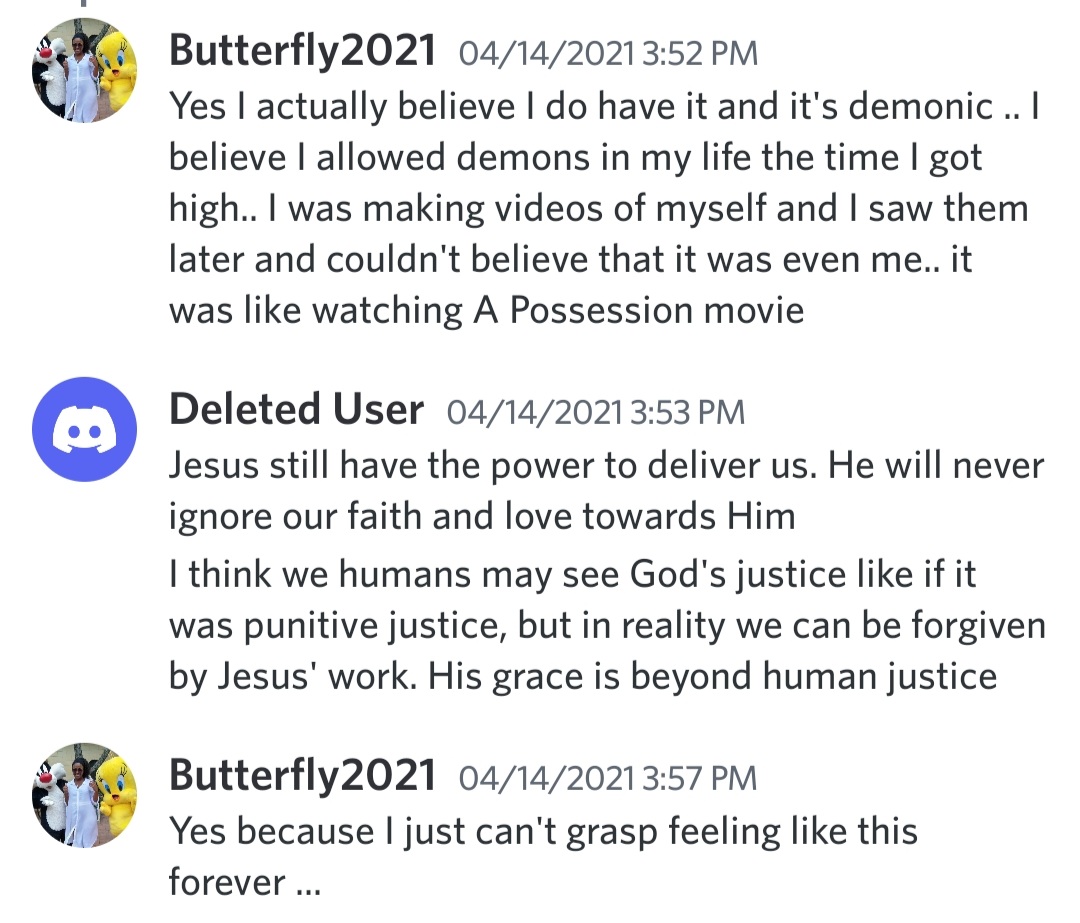Click the 04/14/2021 3:53 PM timestamp
Screen dimensions: 1080x923
[596, 411]
